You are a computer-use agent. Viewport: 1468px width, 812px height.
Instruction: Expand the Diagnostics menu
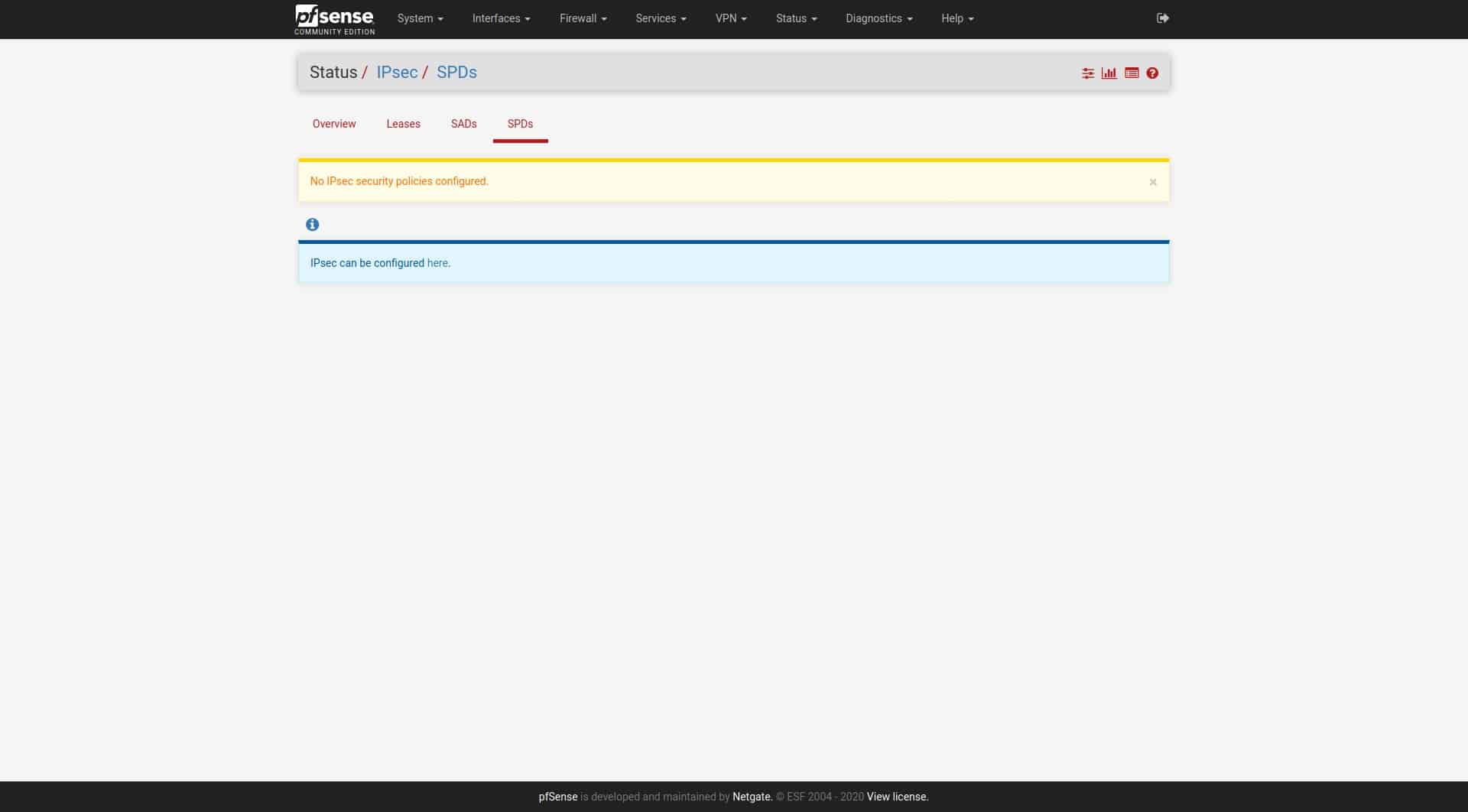point(879,18)
